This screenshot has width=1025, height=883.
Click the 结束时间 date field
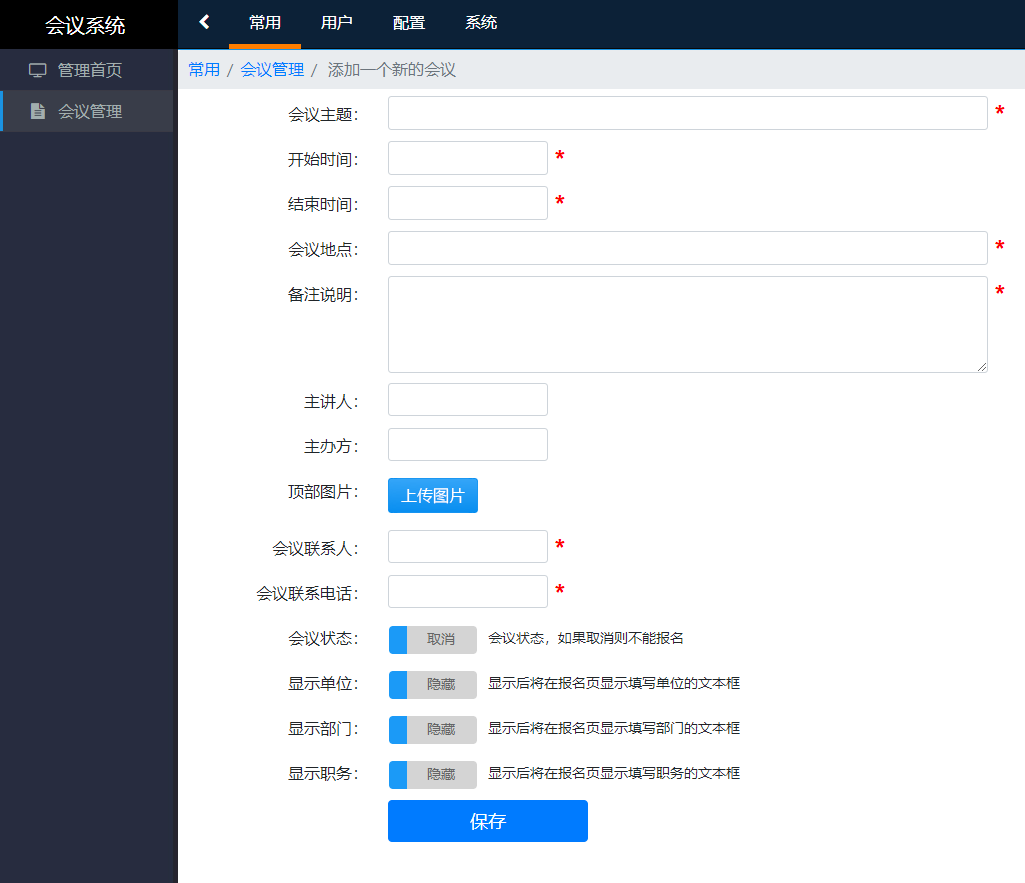click(467, 203)
